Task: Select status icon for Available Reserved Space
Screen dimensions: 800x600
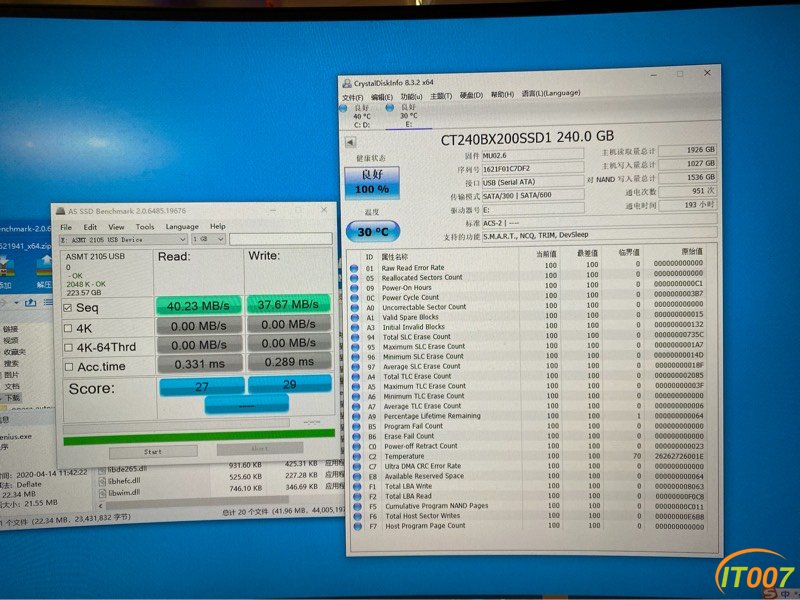Action: click(x=358, y=477)
